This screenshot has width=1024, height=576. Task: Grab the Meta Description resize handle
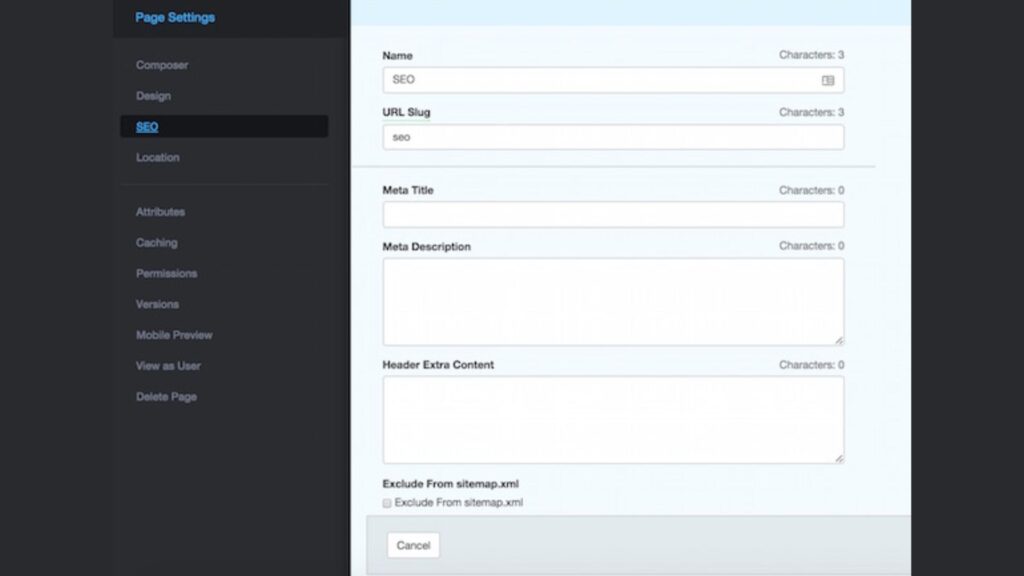[x=839, y=340]
